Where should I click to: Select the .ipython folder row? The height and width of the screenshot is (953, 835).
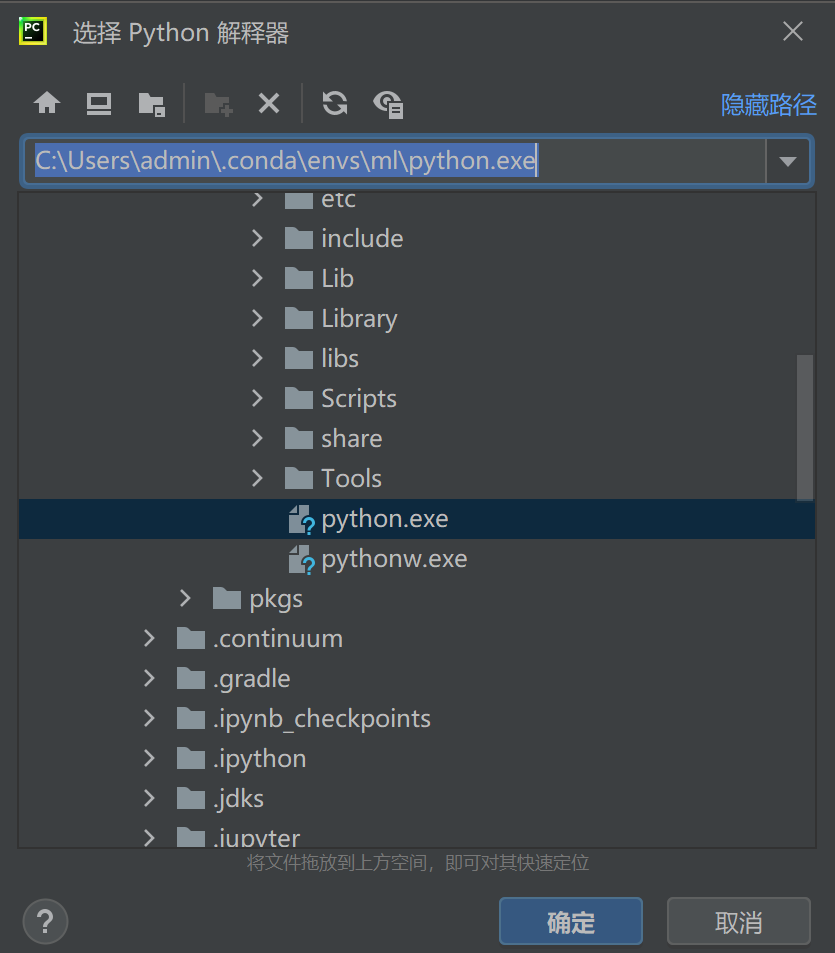[417, 759]
